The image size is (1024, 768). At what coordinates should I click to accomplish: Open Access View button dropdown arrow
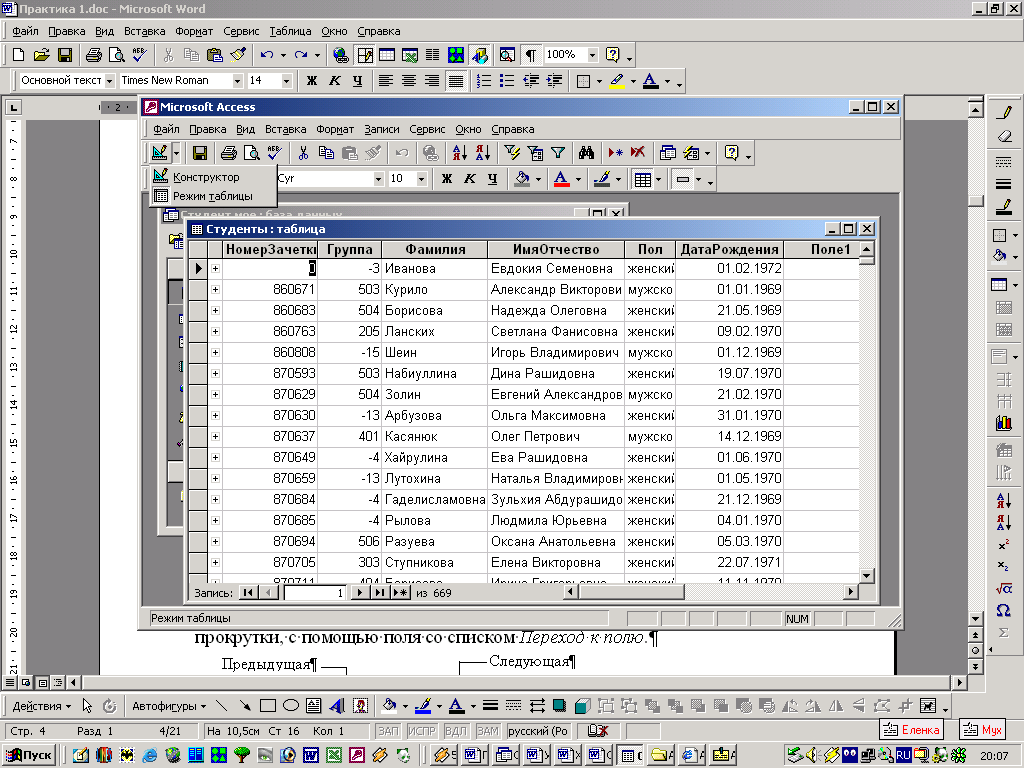[x=176, y=153]
